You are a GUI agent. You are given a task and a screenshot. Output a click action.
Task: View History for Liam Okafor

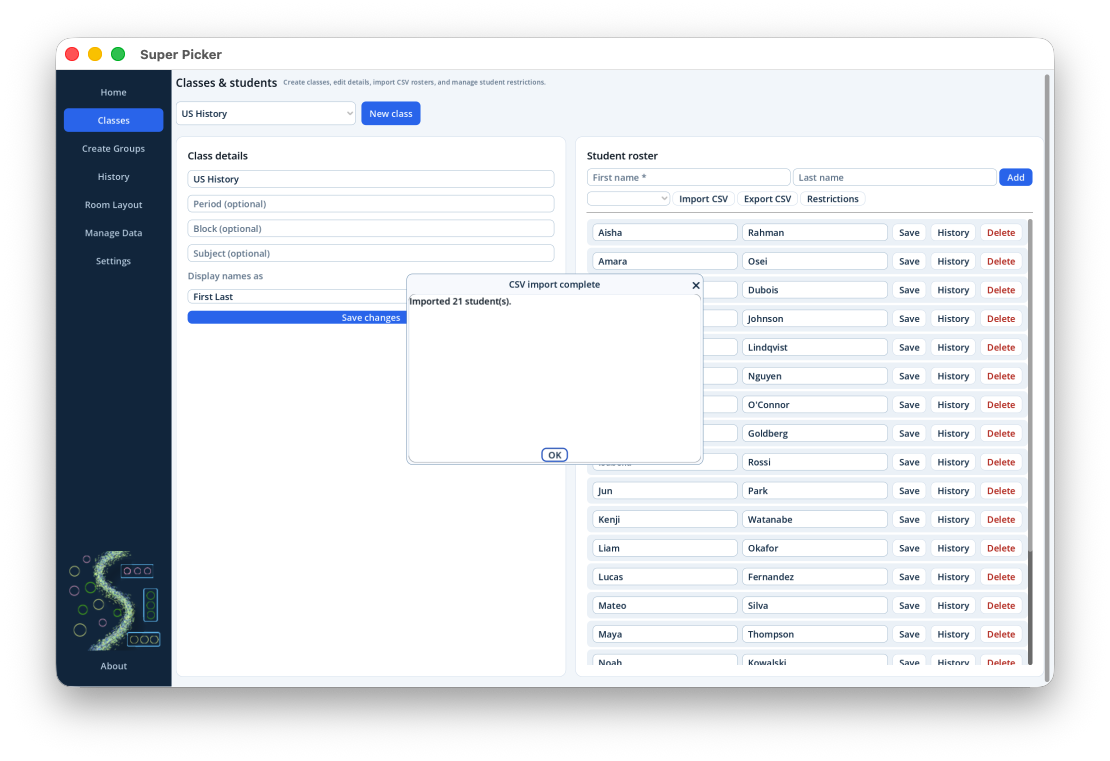pos(953,548)
